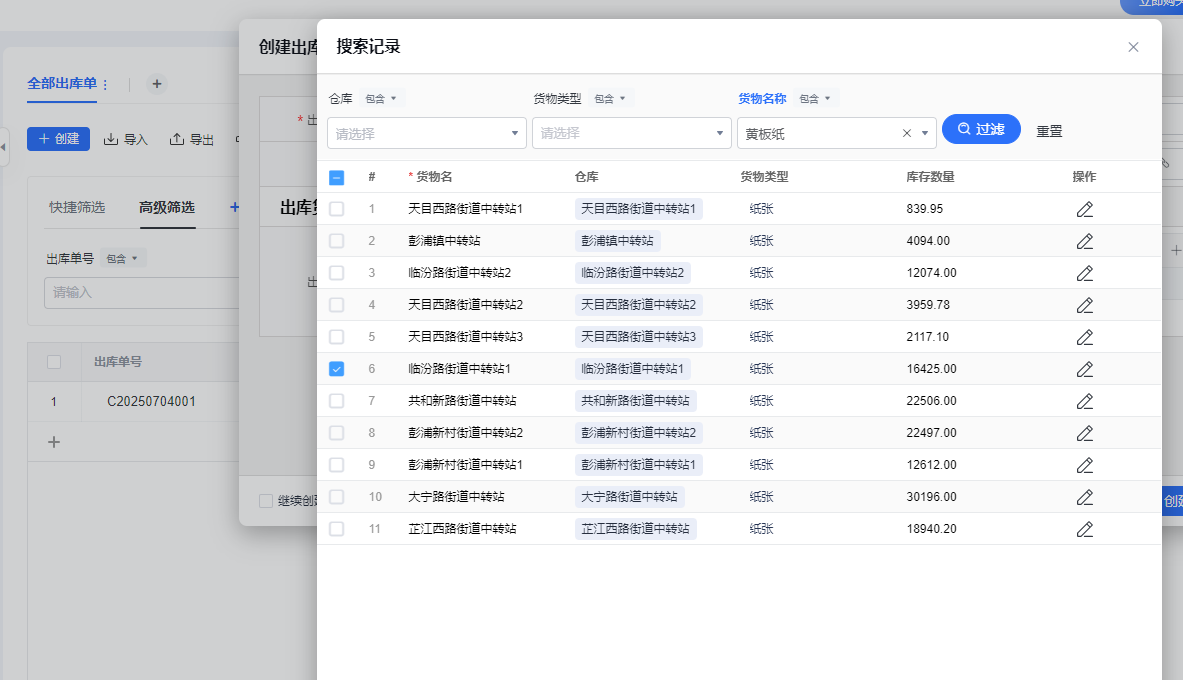Click edit pencil for 天目西路街道中转站3 row
This screenshot has width=1183, height=680.
1084,337
